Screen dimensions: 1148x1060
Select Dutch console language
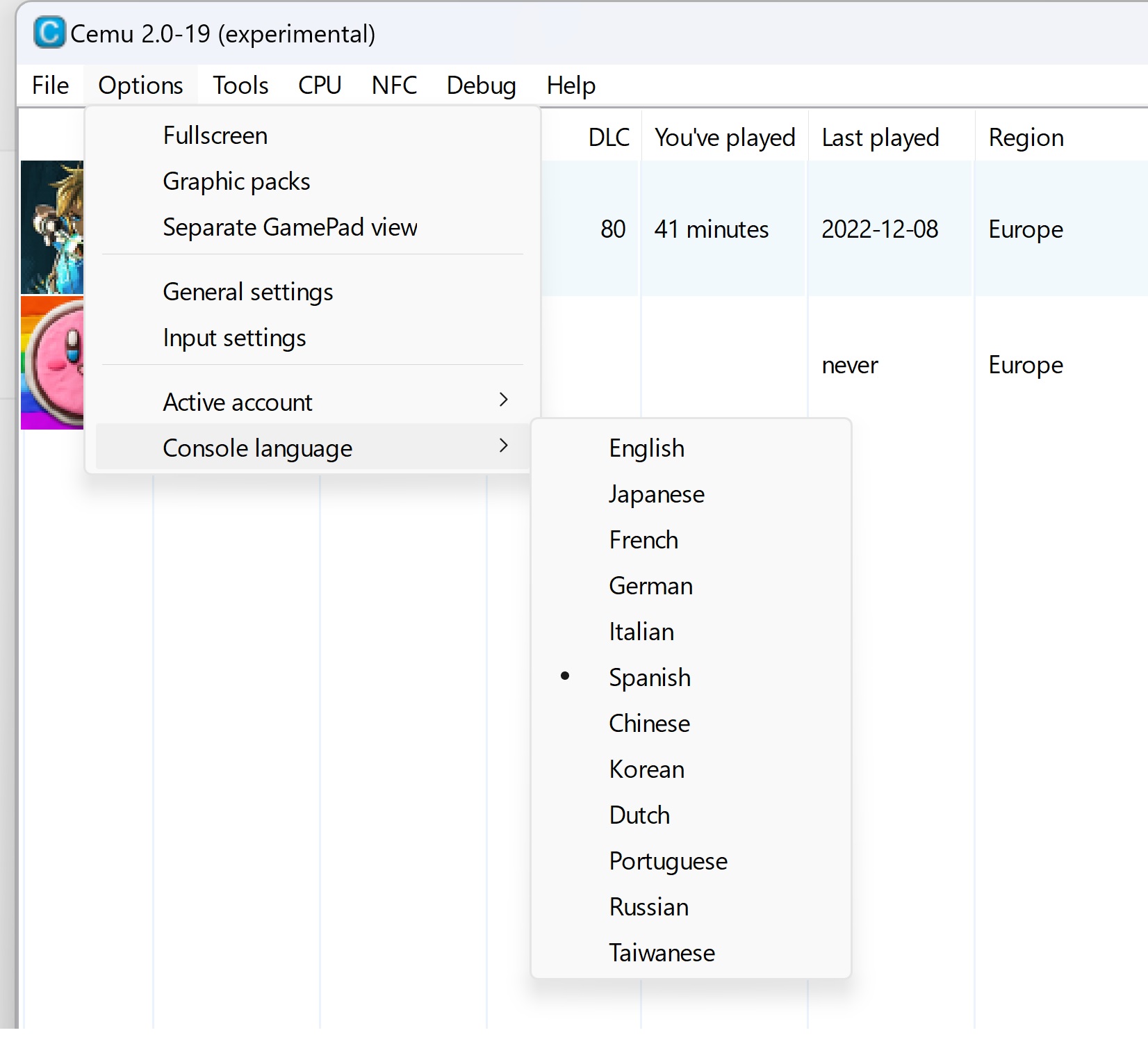[691, 815]
